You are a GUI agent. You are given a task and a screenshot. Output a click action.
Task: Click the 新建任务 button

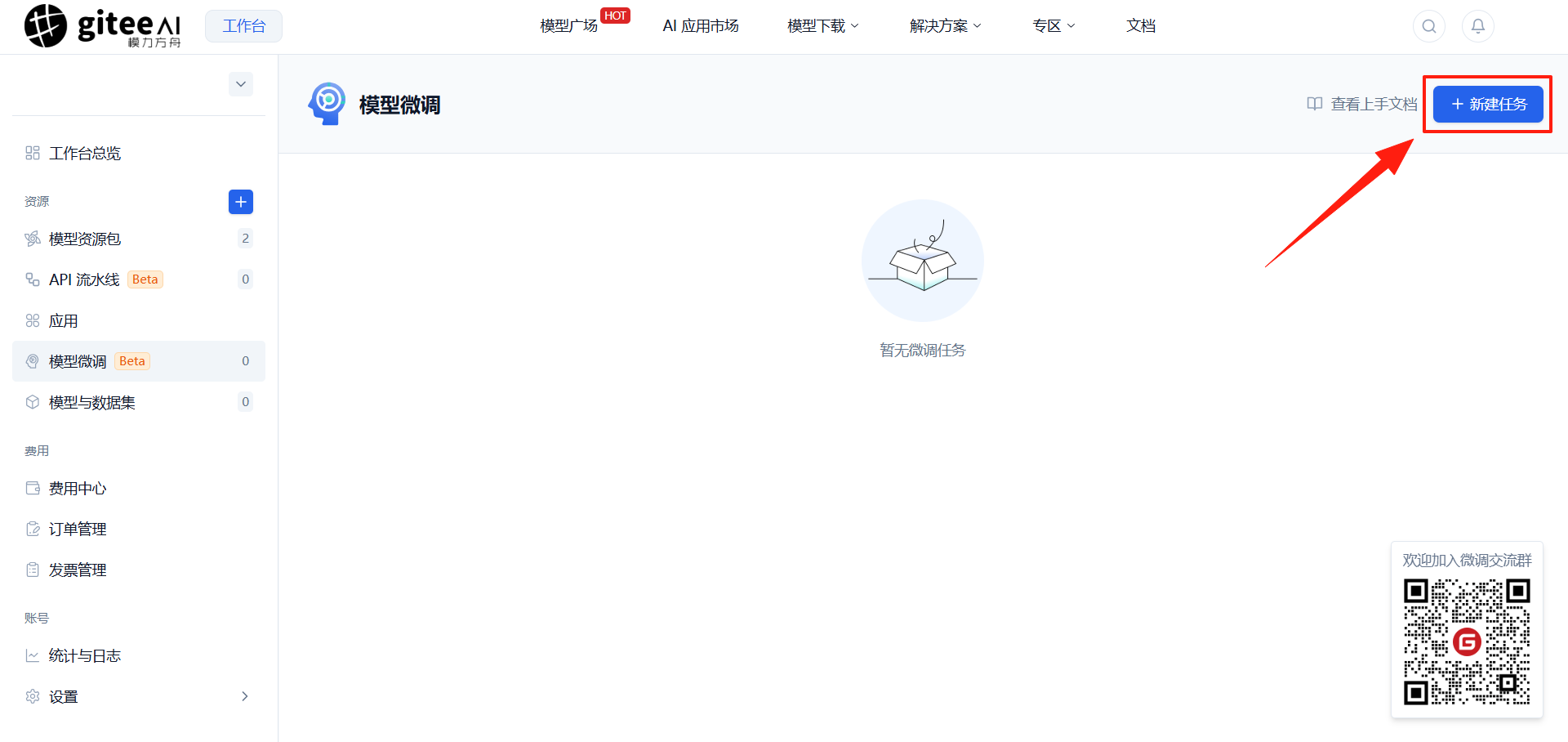[x=1488, y=104]
